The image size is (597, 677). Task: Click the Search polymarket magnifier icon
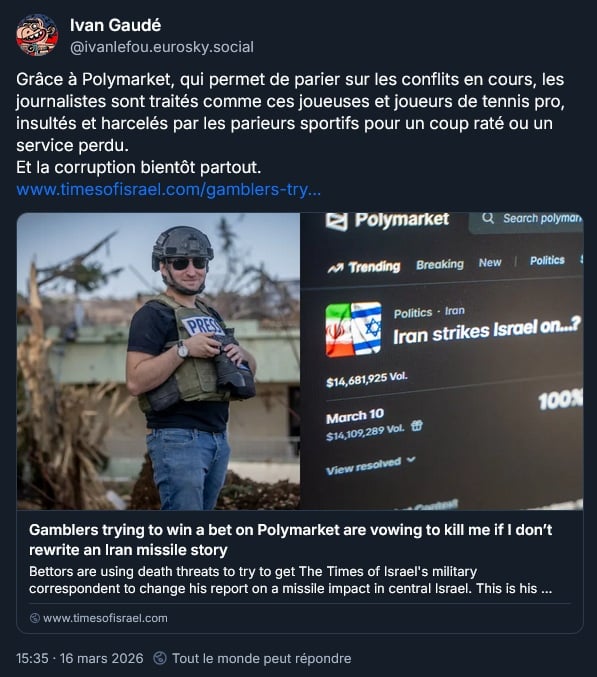coord(488,218)
